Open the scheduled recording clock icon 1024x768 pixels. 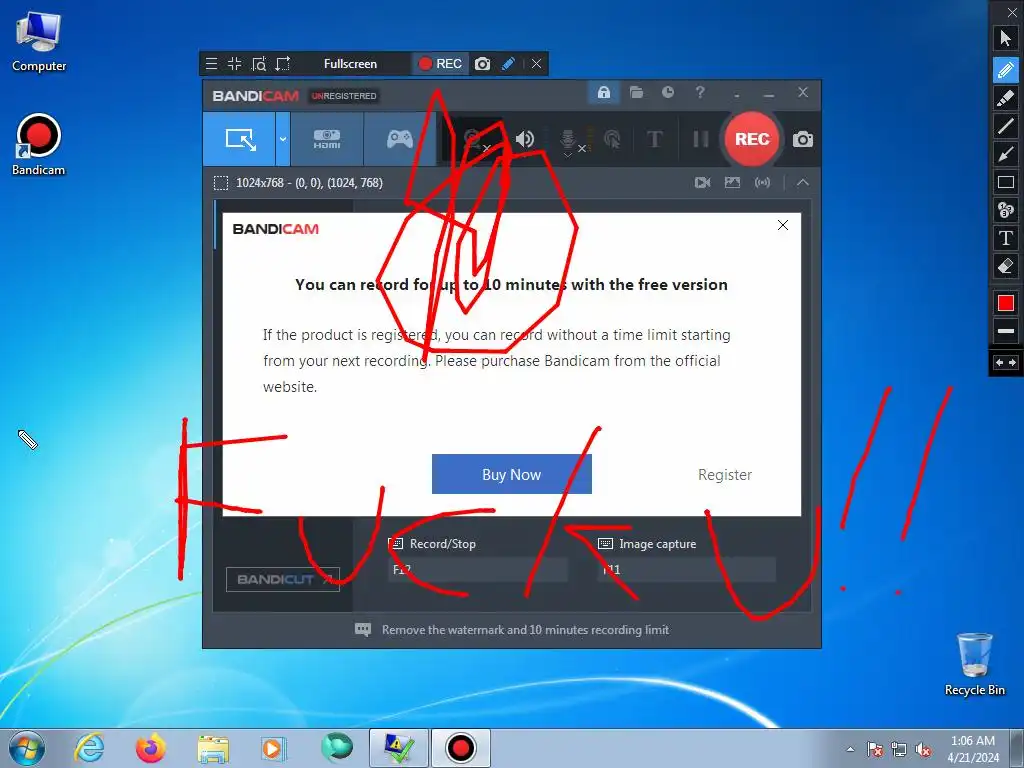pyautogui.click(x=667, y=92)
